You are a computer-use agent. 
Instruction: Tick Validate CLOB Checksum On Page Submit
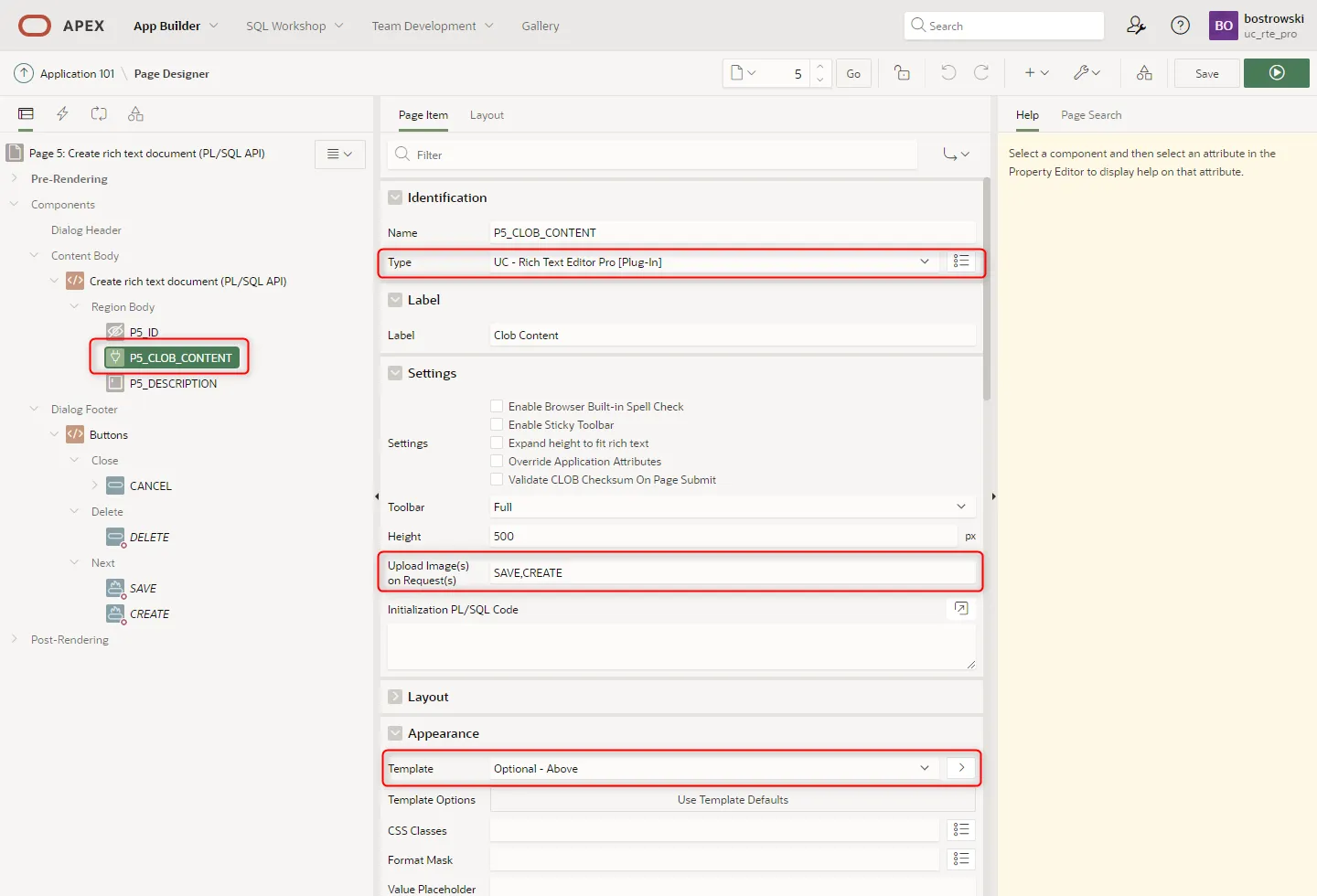coord(497,480)
